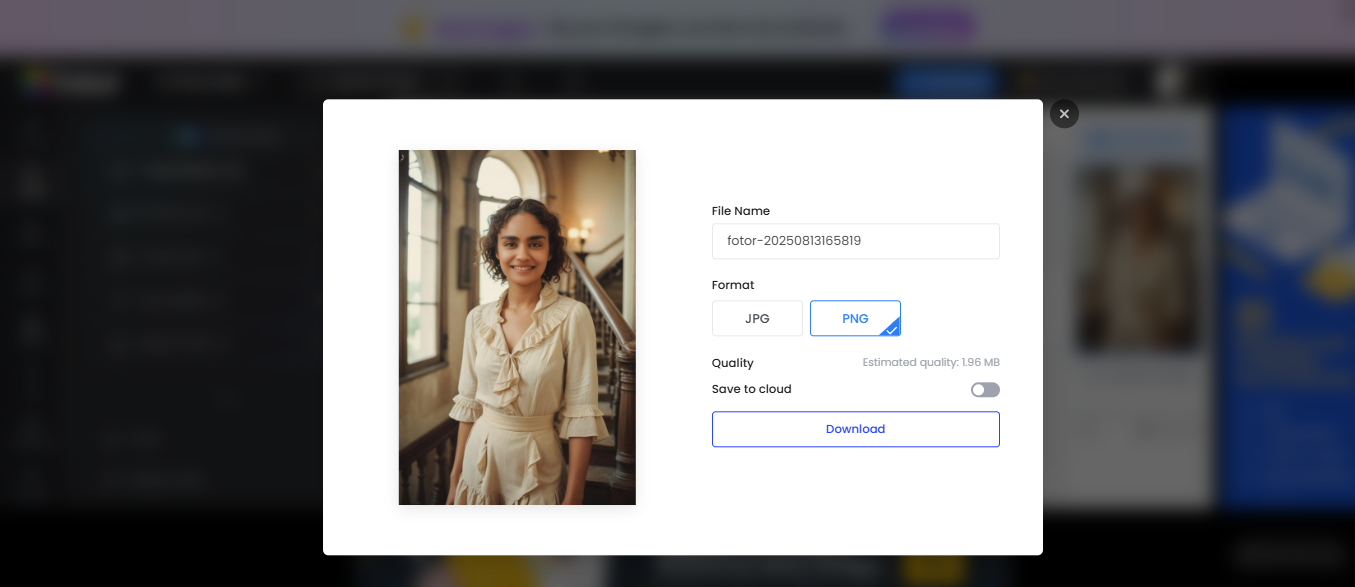Toggle the Save to cloud switch
1355x587 pixels.
tap(985, 390)
